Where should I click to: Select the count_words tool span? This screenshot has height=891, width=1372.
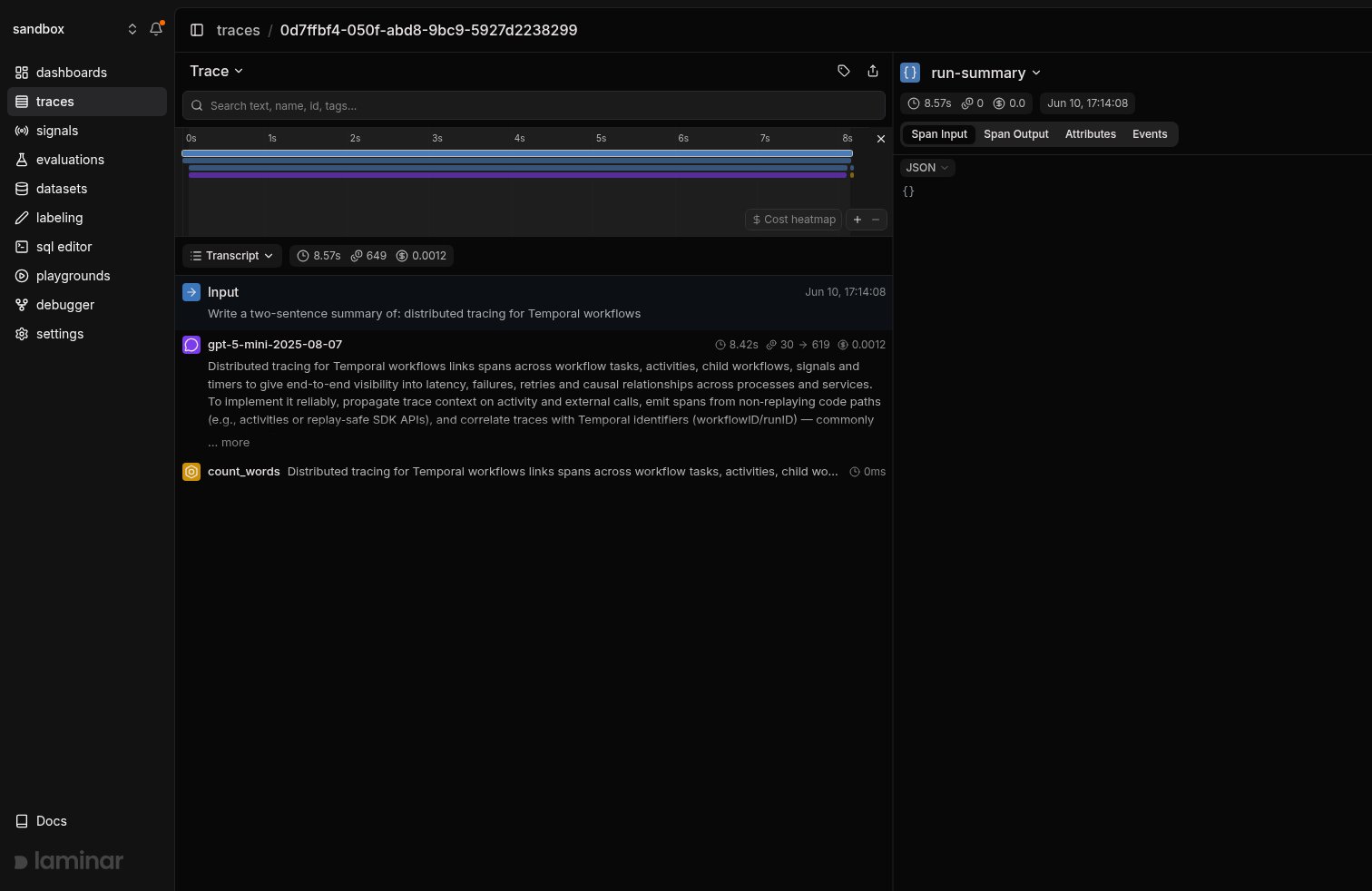(534, 472)
